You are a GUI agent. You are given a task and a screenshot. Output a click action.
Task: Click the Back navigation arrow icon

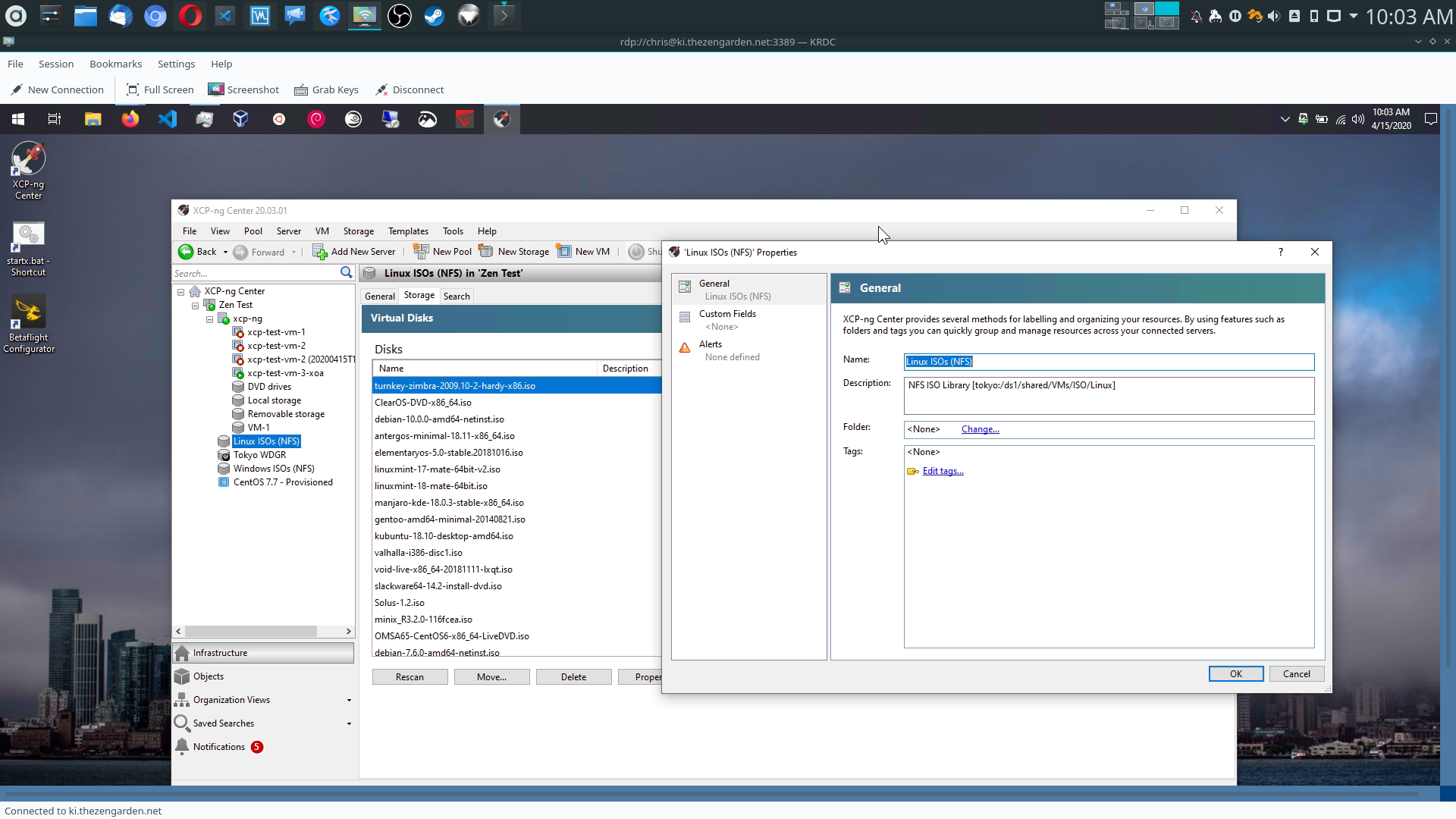pyautogui.click(x=186, y=252)
